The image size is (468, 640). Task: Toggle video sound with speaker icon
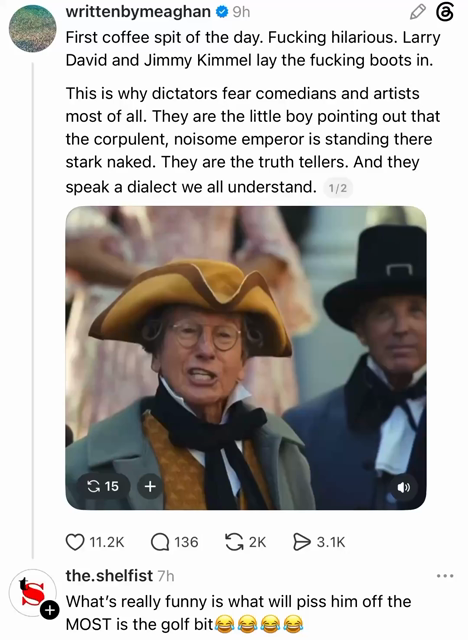pos(404,487)
